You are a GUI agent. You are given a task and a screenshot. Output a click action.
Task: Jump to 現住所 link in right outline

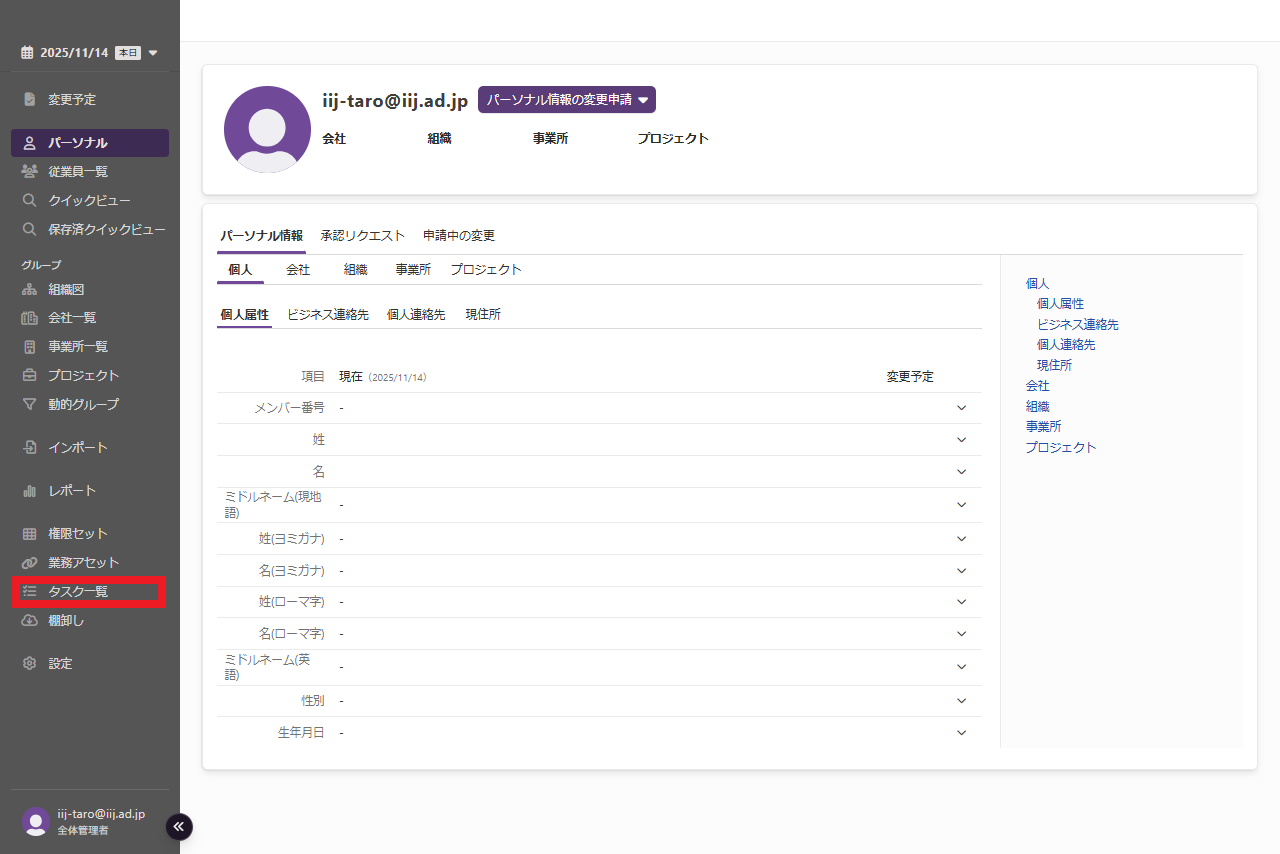pos(1054,365)
